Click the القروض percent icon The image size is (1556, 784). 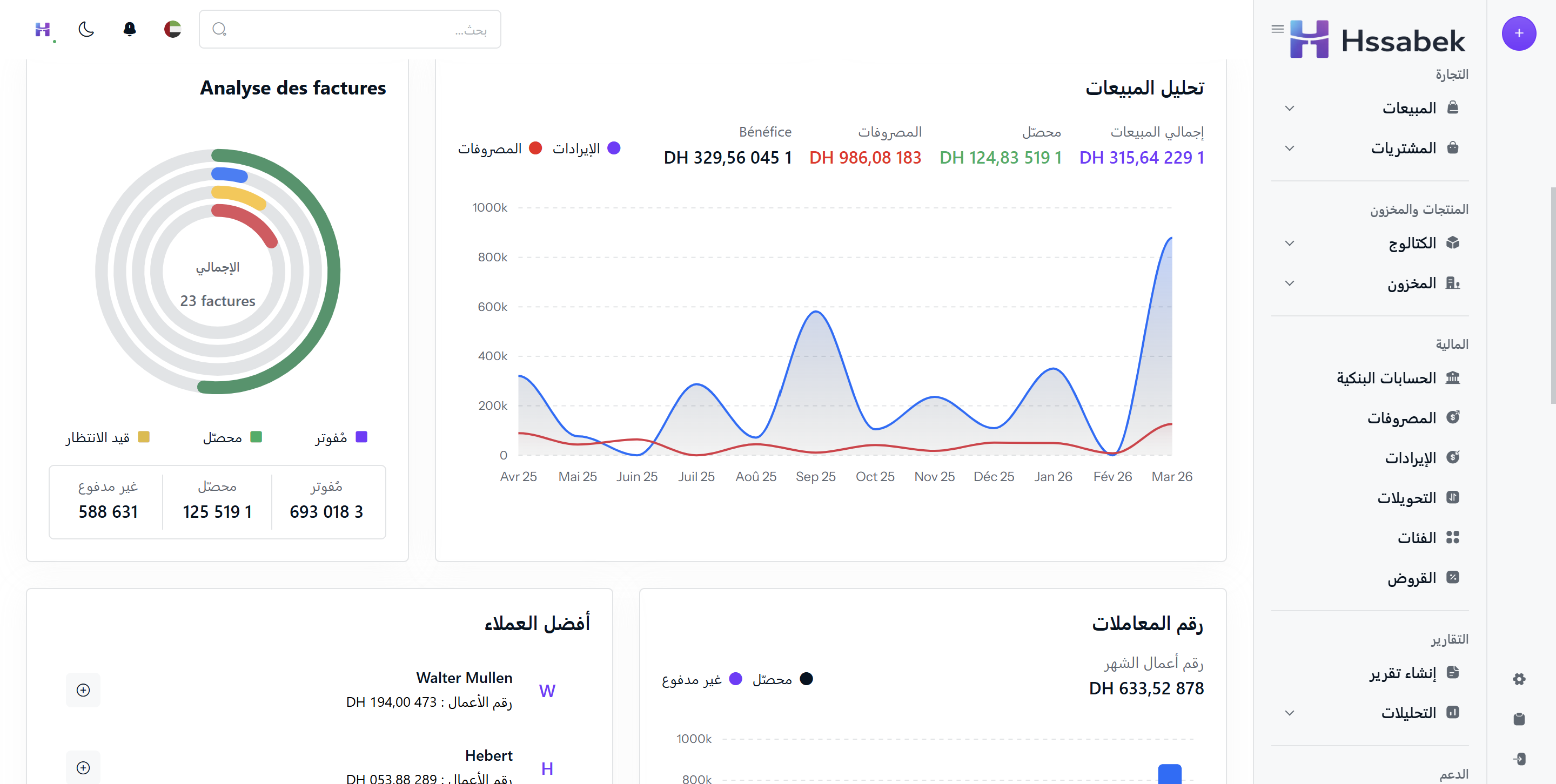[1452, 577]
